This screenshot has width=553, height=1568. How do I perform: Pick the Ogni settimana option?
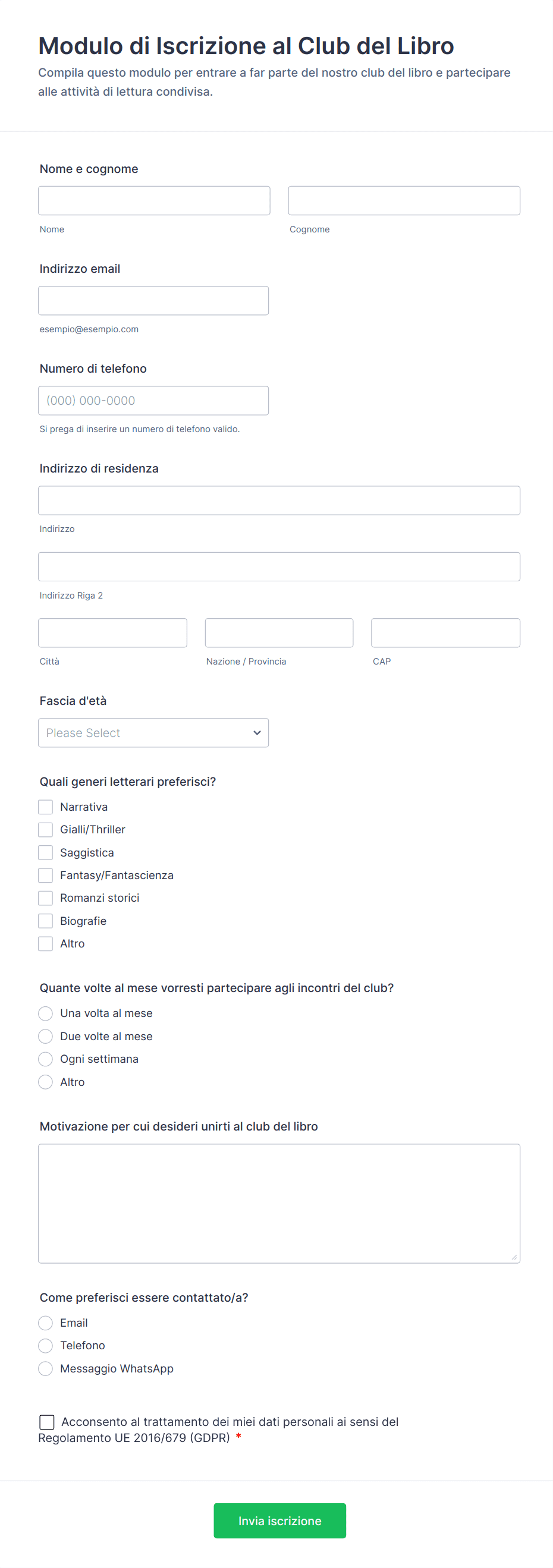pos(46,1059)
